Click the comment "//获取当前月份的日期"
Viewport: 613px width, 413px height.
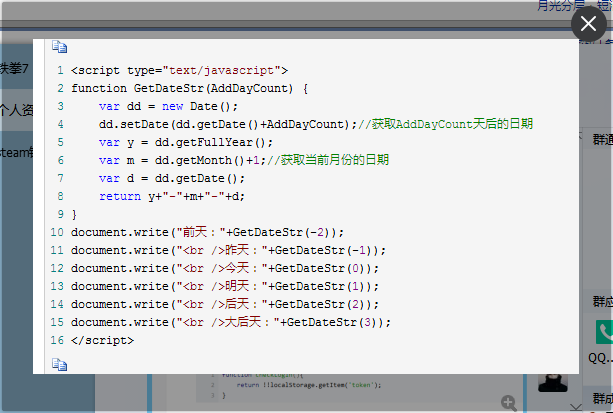[x=328, y=160]
